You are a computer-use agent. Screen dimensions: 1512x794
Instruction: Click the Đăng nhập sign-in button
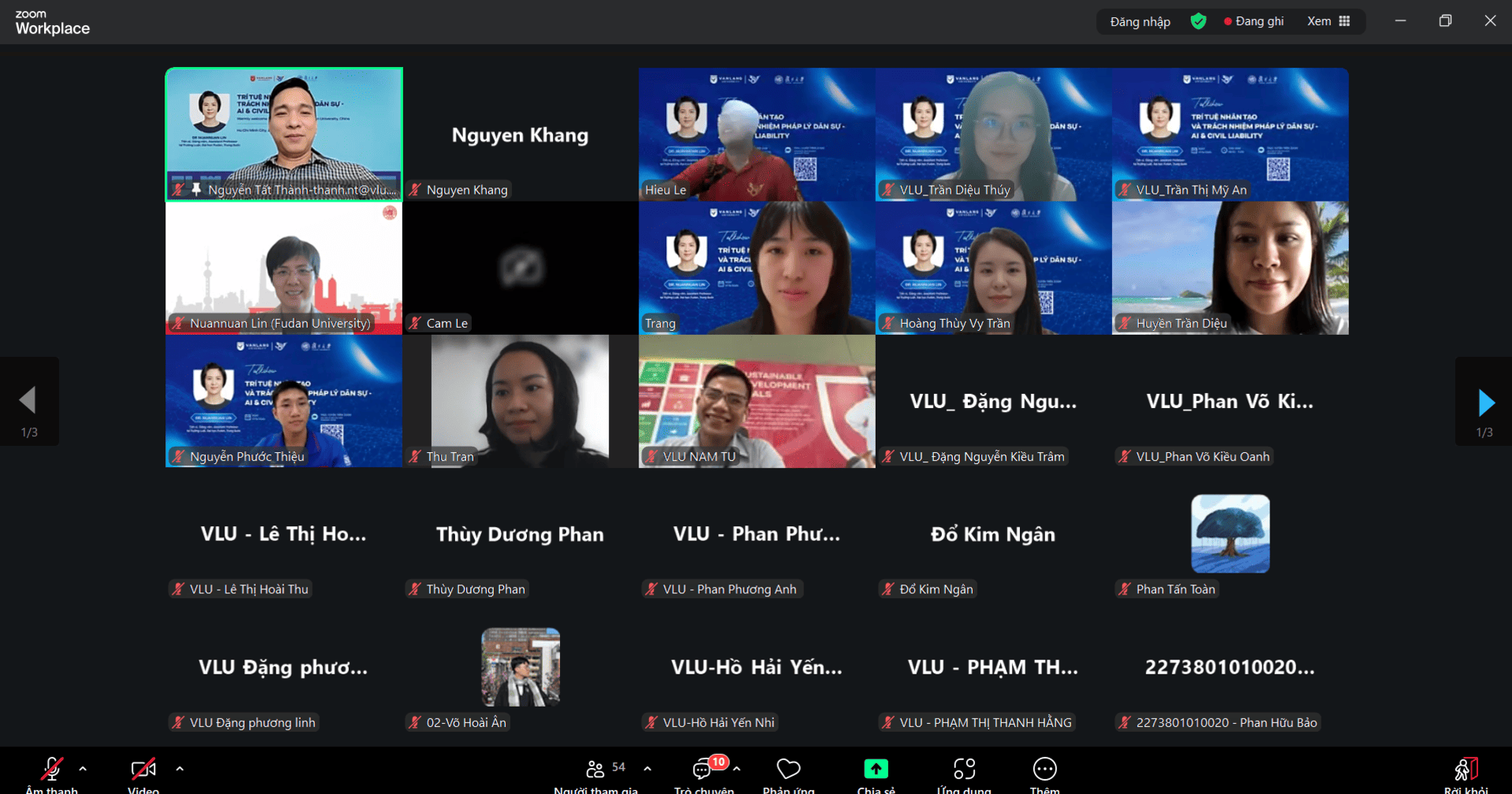[x=1140, y=21]
